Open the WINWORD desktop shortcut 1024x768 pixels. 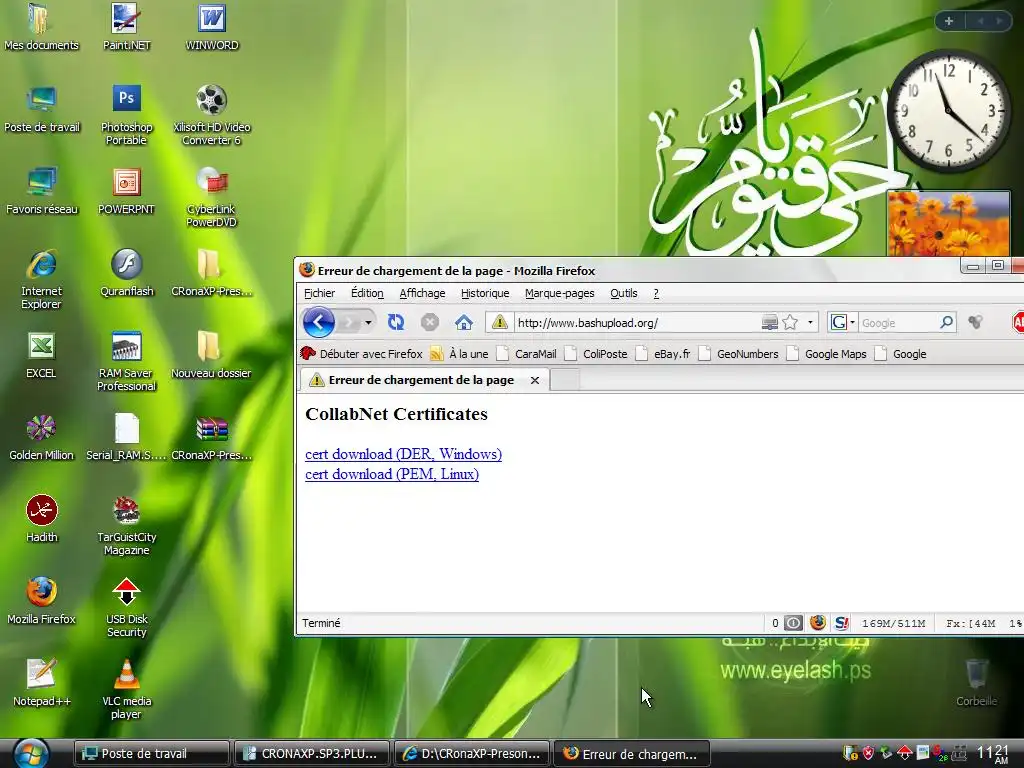point(212,27)
